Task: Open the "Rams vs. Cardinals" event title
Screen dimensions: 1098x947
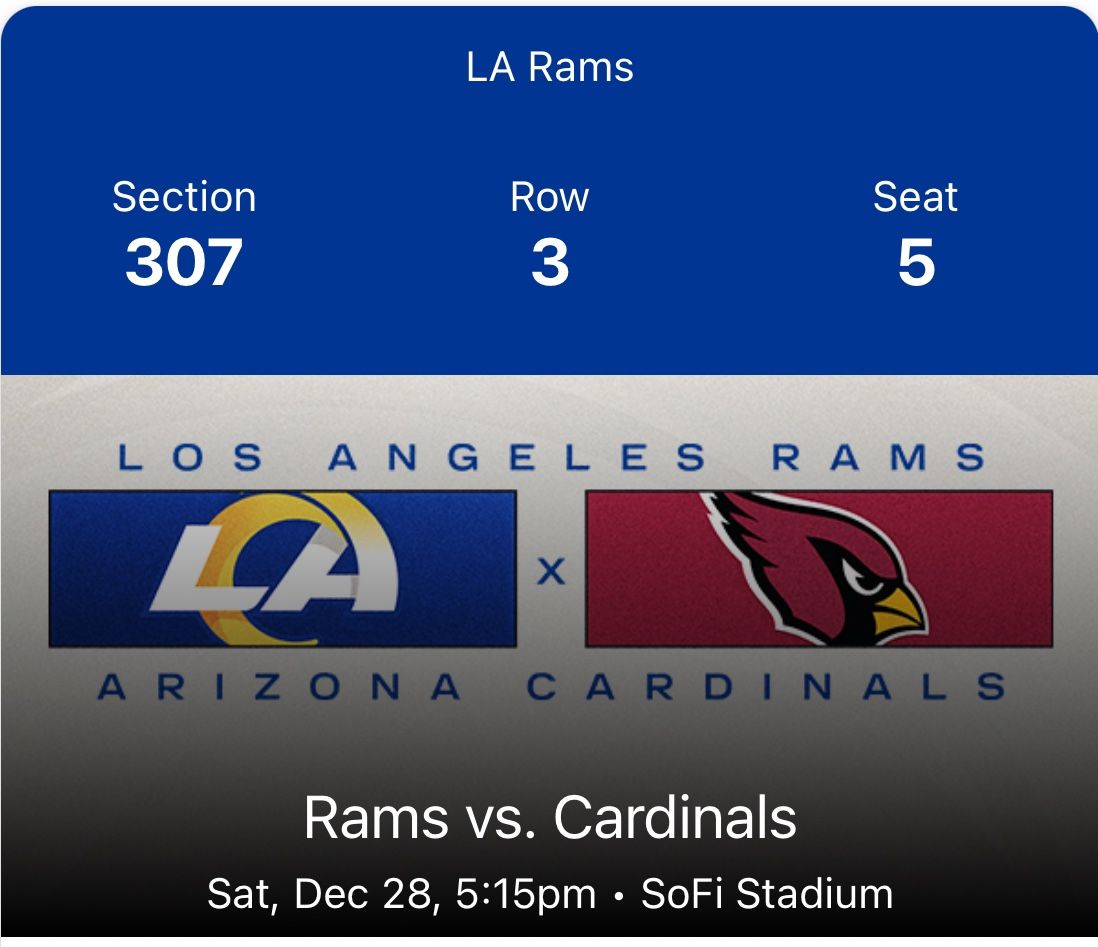Action: click(x=549, y=818)
